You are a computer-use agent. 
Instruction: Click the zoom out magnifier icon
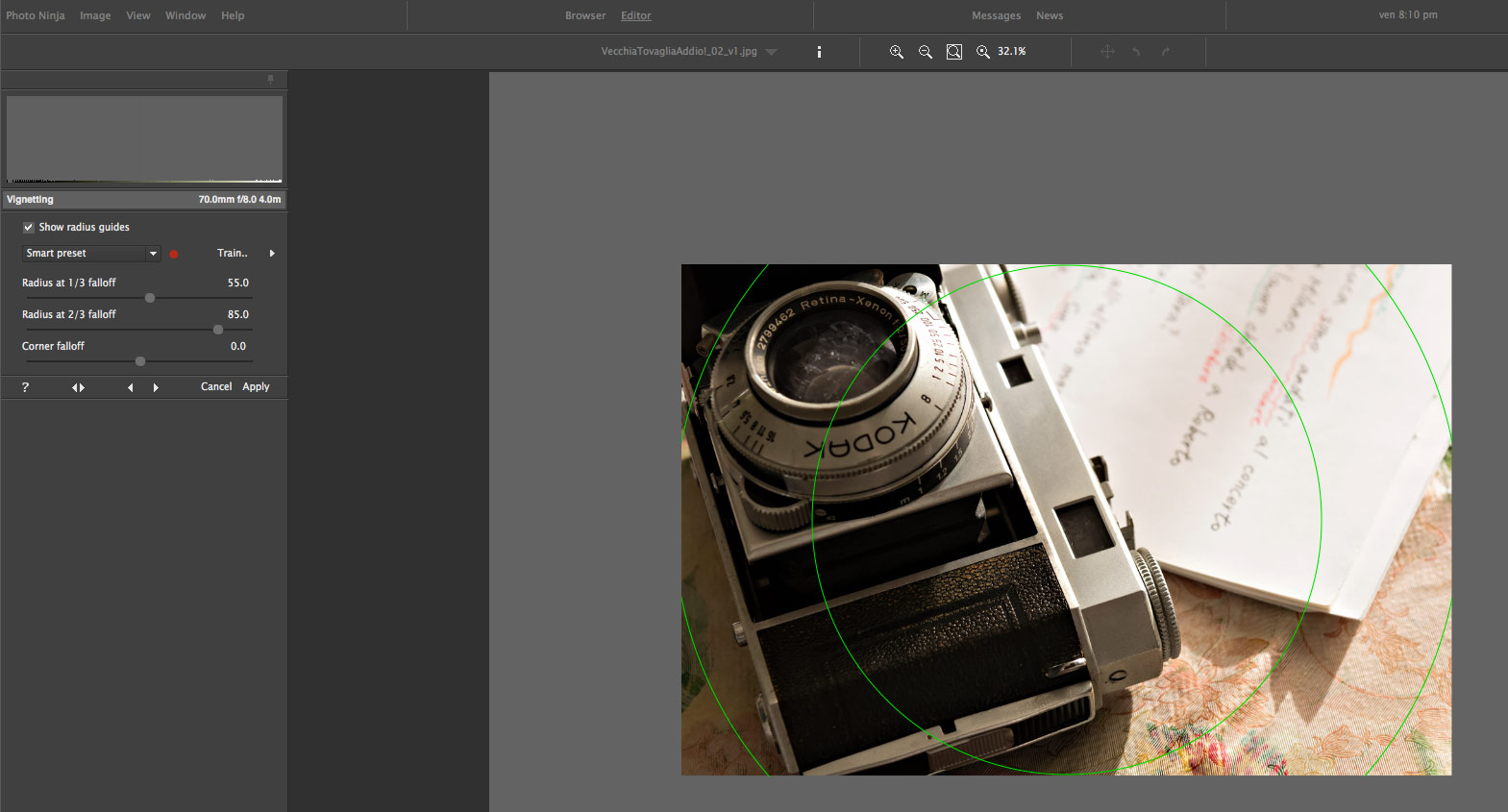(925, 52)
